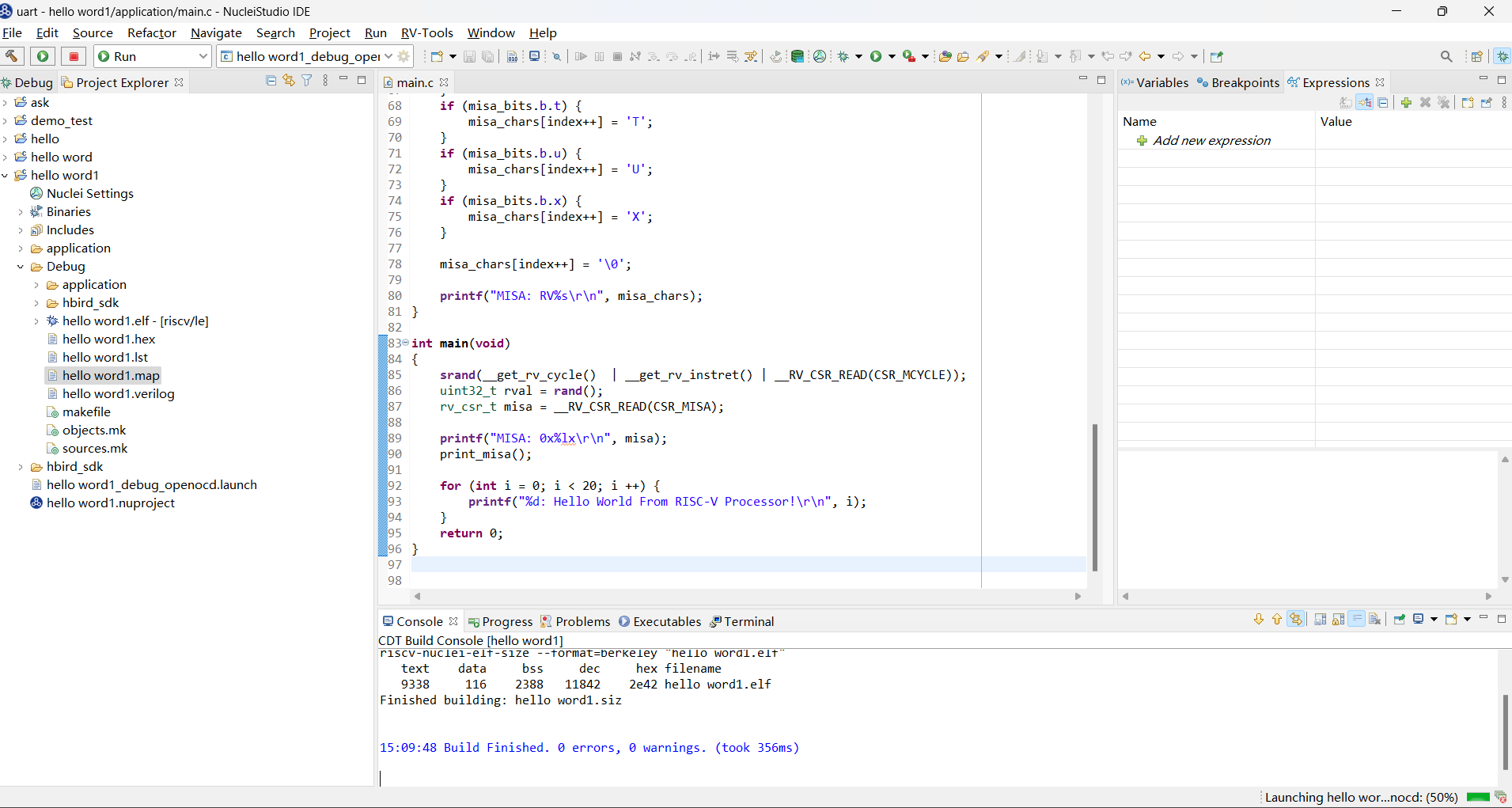Click Add new expression entry

(x=1211, y=141)
